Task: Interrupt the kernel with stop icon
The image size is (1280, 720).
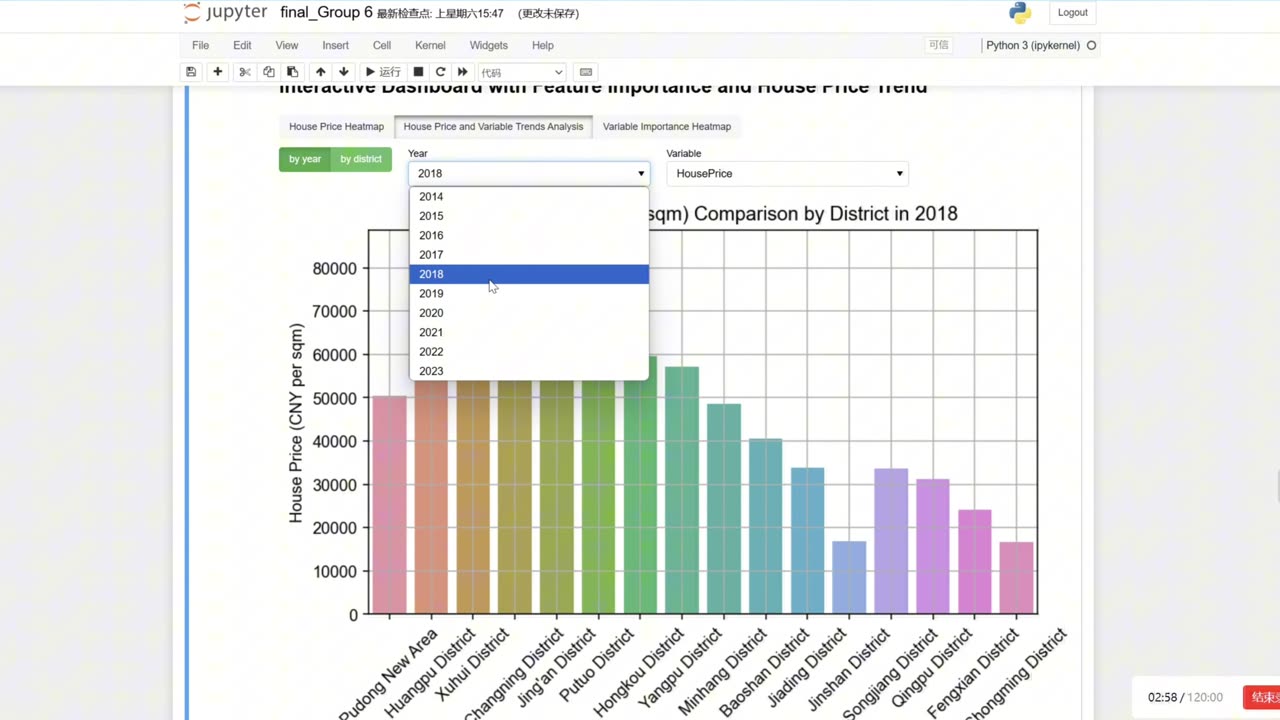Action: [418, 72]
